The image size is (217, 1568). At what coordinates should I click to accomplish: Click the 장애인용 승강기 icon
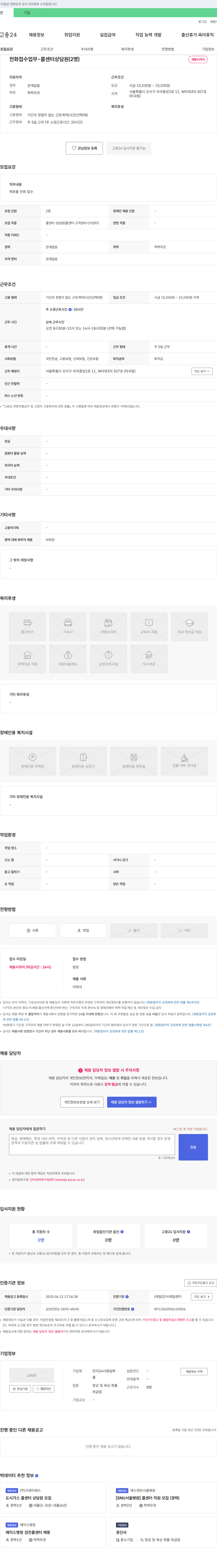tap(83, 761)
